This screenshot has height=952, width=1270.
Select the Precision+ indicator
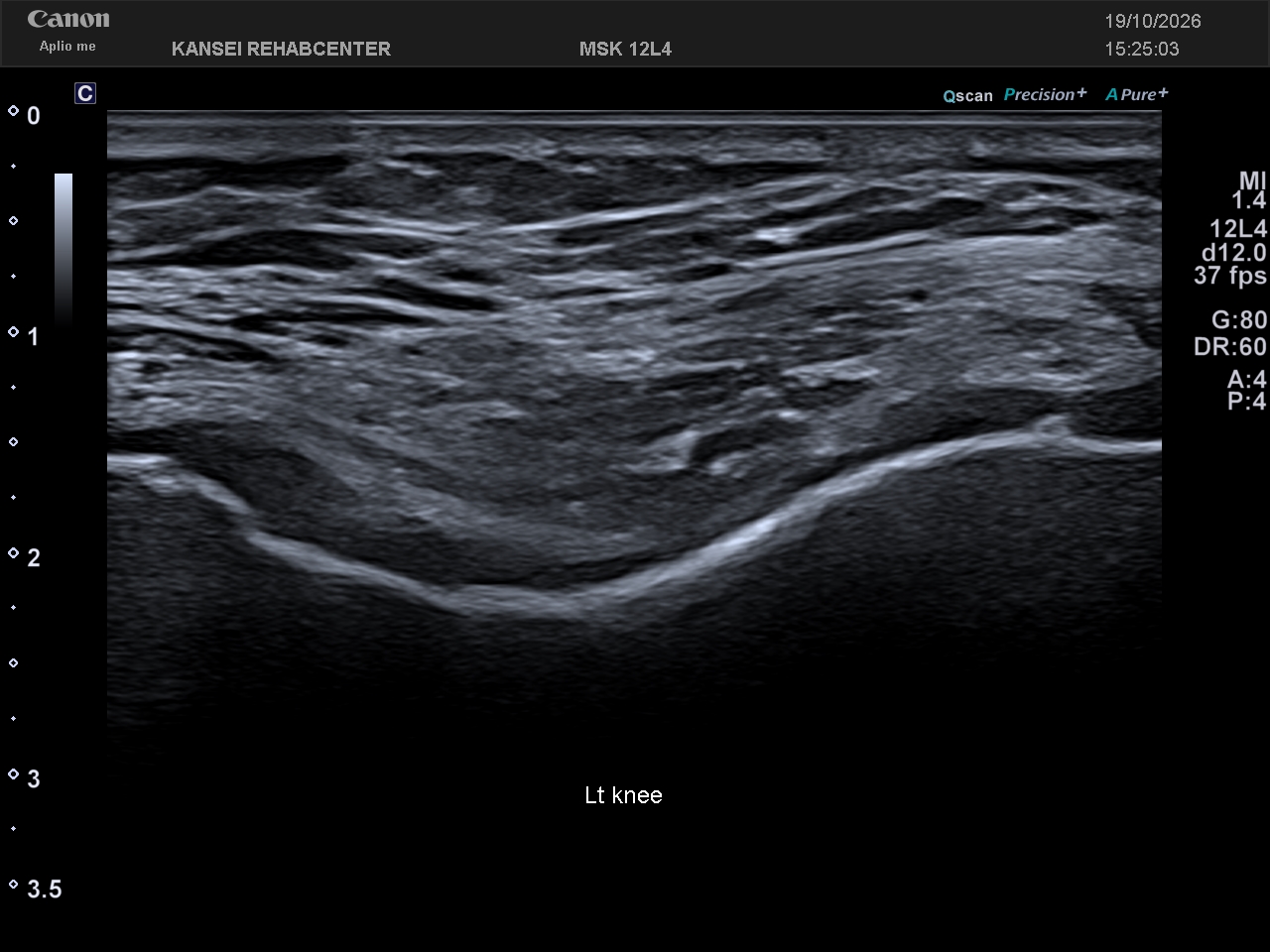pyautogui.click(x=1045, y=94)
